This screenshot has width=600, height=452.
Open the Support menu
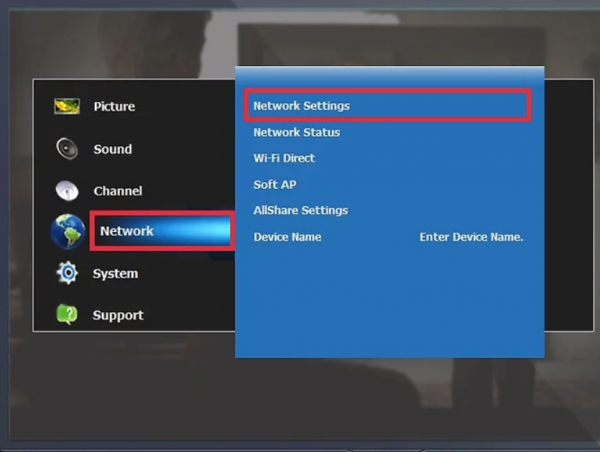click(x=118, y=315)
